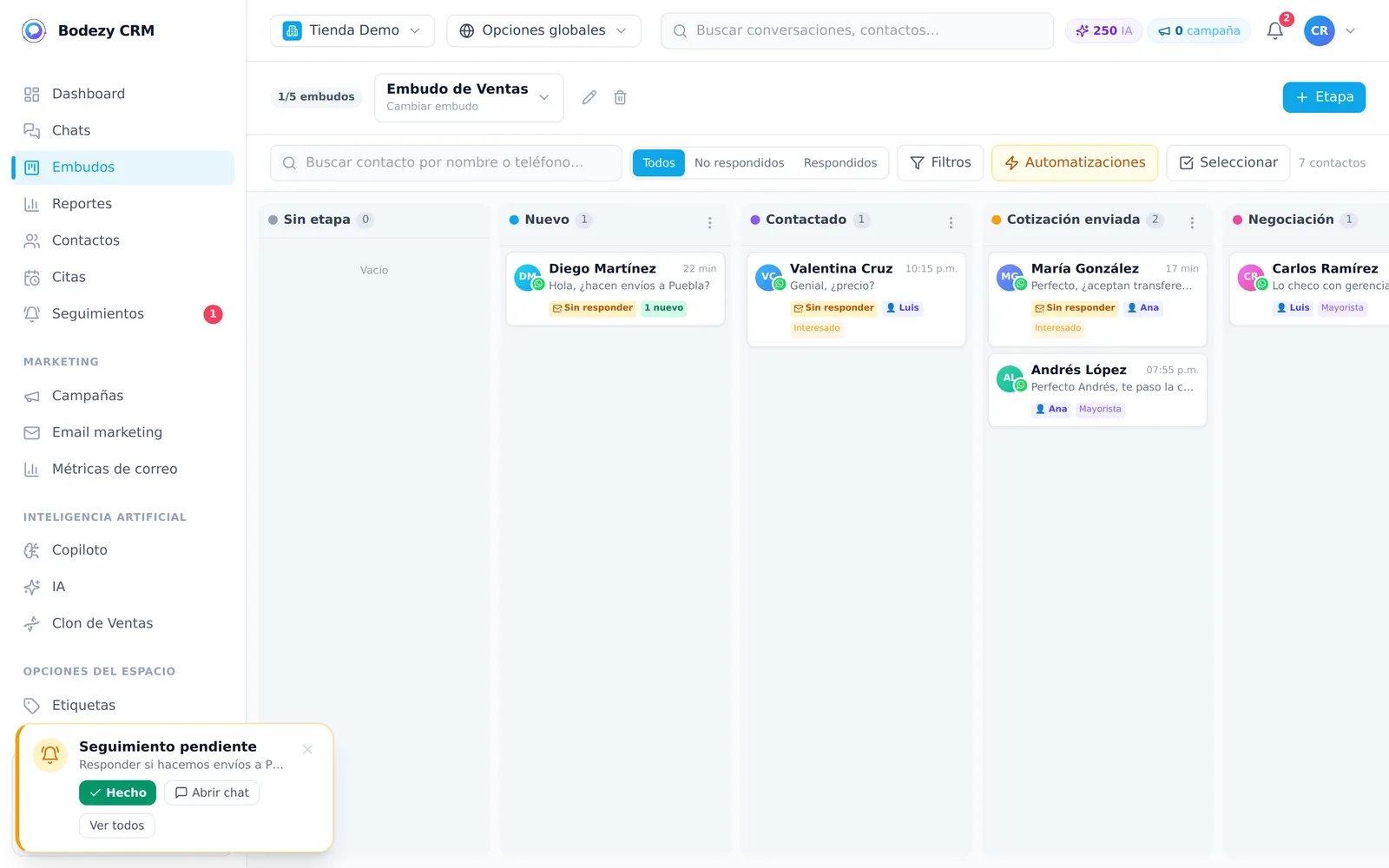
Task: Click the 250 IA credits badge
Action: tap(1103, 30)
